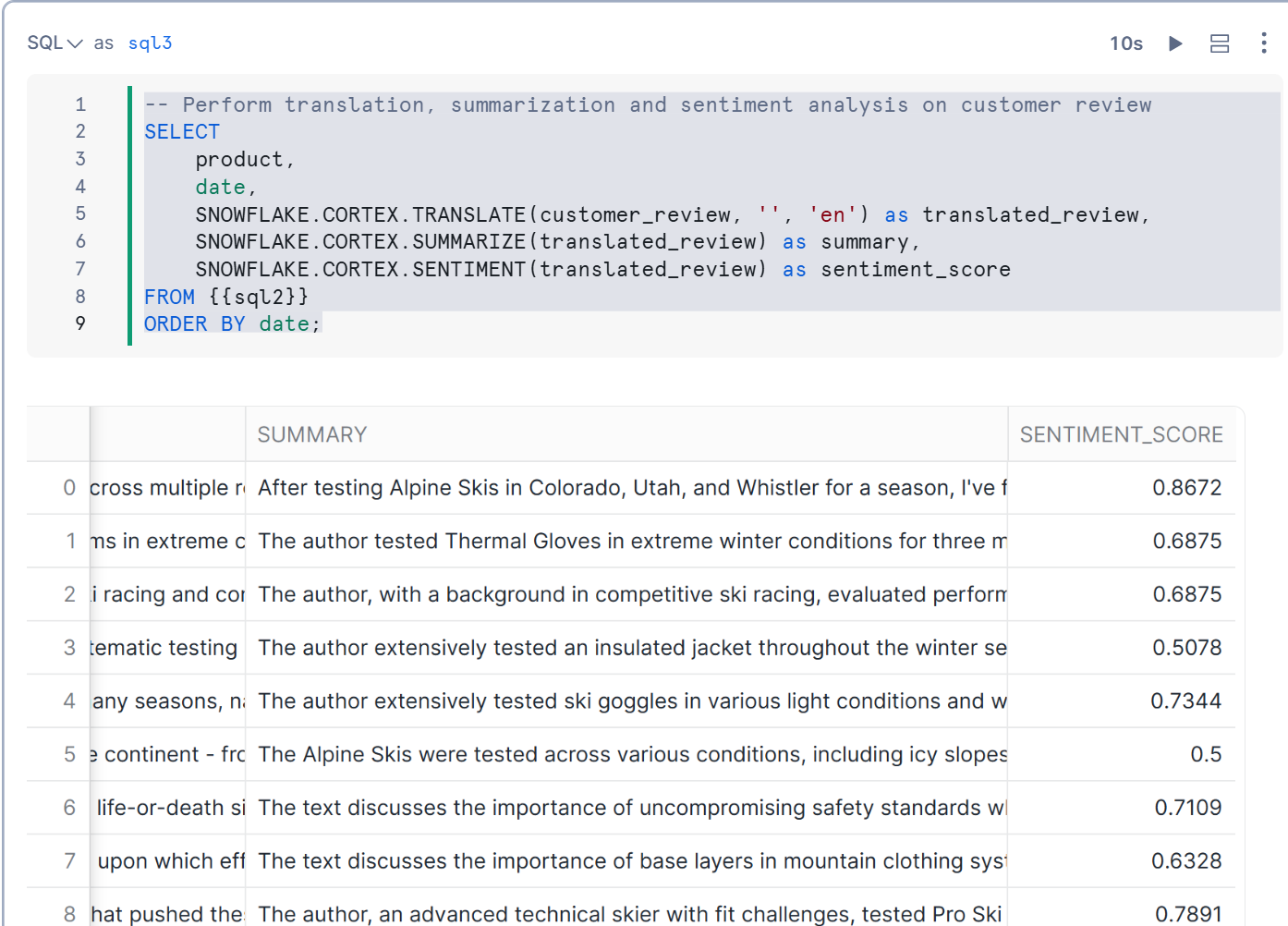1288x926 pixels.
Task: Select row 0 in results table
Action: (x=68, y=488)
